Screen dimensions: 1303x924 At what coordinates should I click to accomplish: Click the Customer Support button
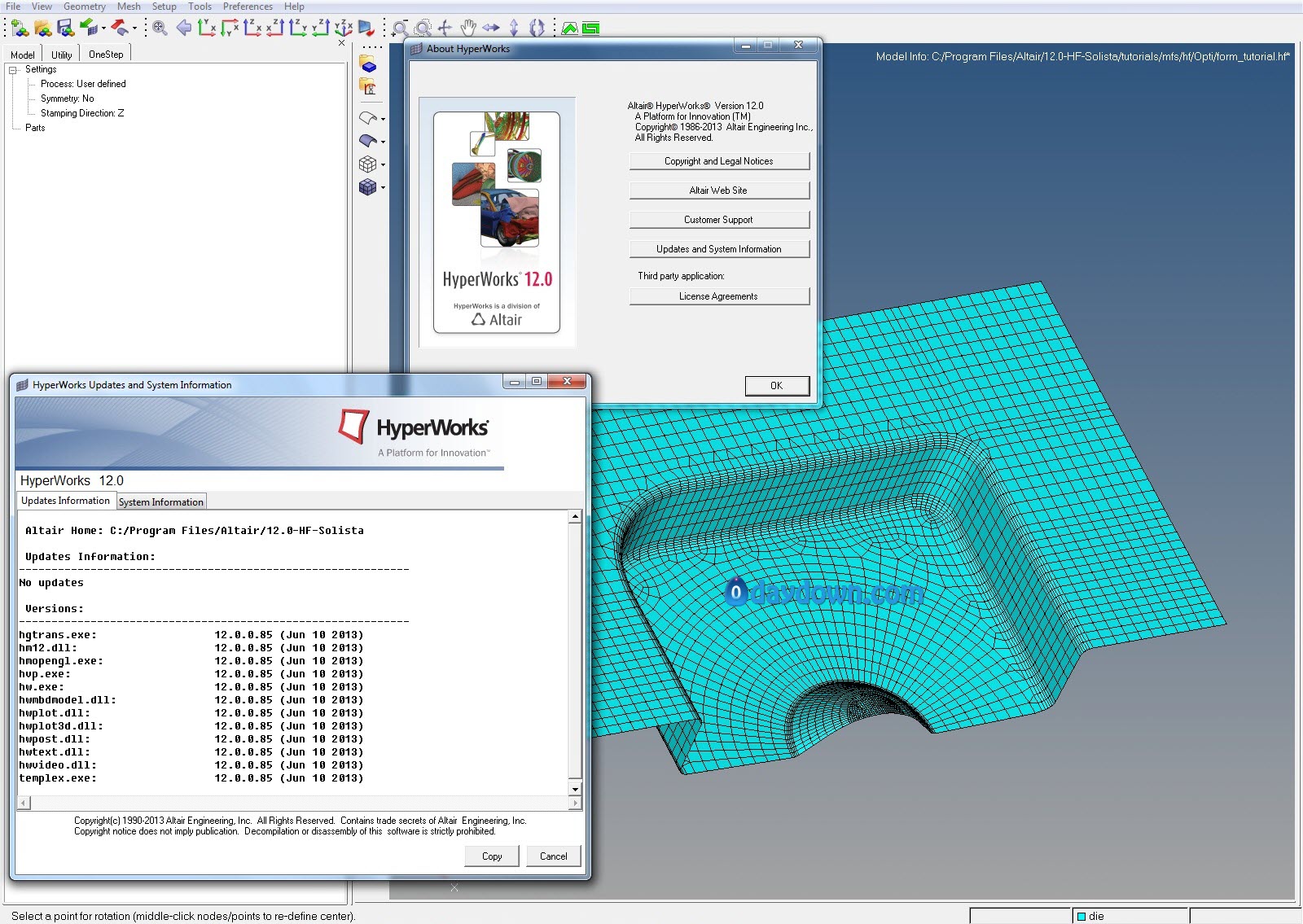tap(719, 220)
